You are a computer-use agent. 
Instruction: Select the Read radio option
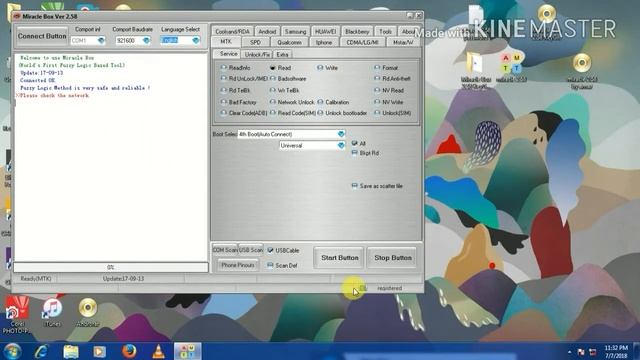tap(273, 68)
